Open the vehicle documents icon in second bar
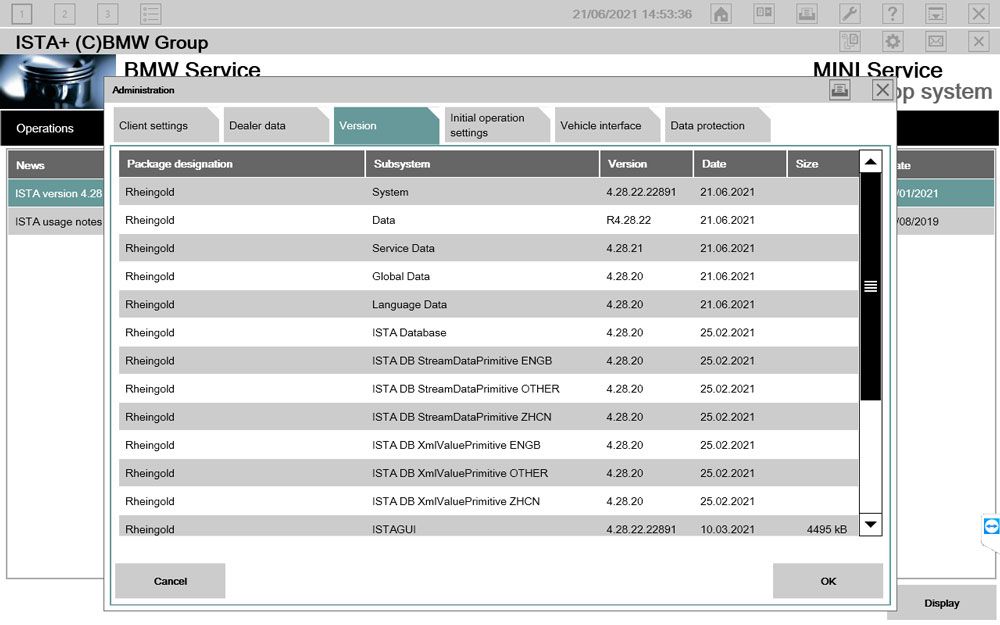 click(849, 41)
